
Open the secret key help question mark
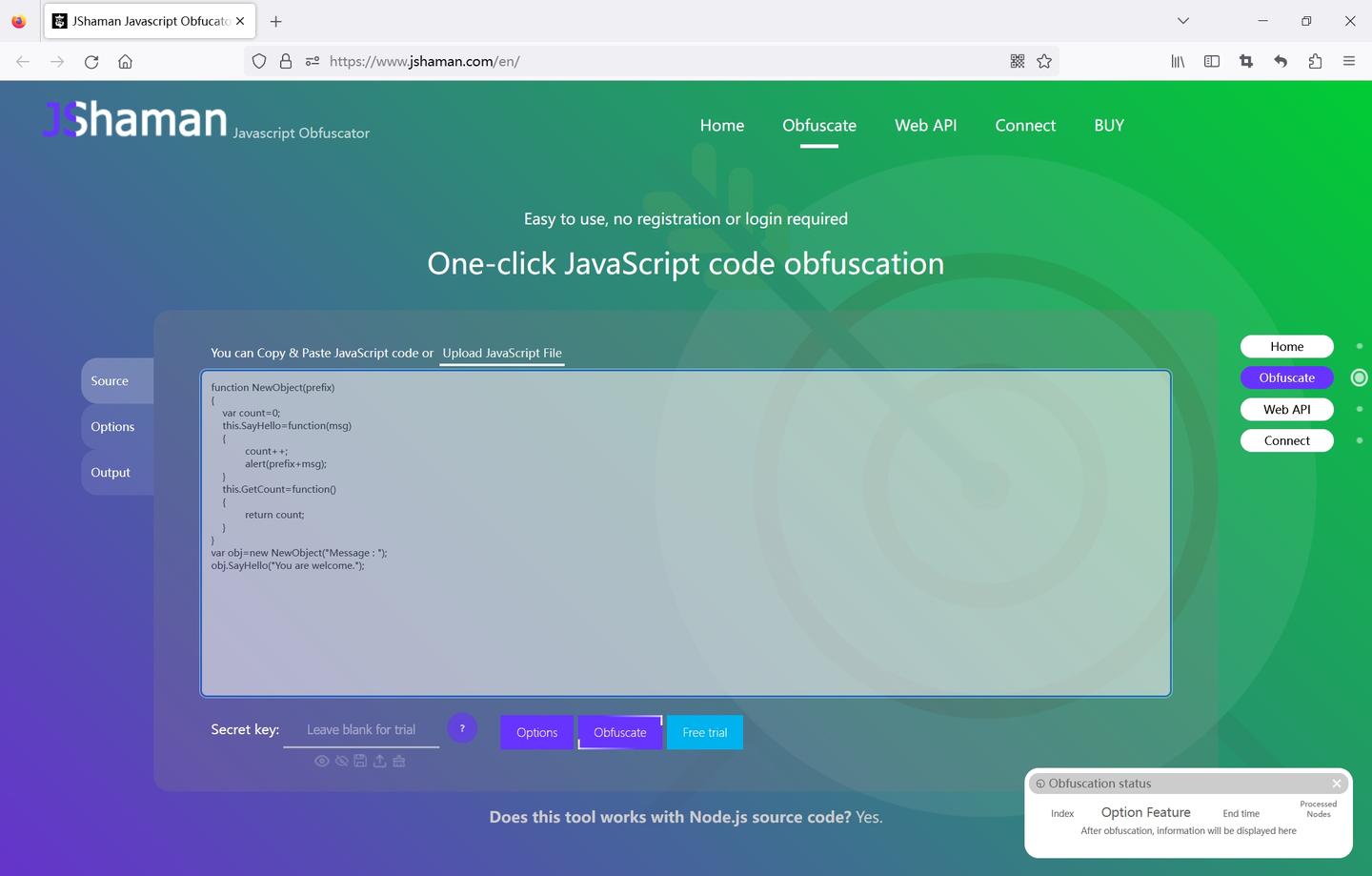pos(462,728)
